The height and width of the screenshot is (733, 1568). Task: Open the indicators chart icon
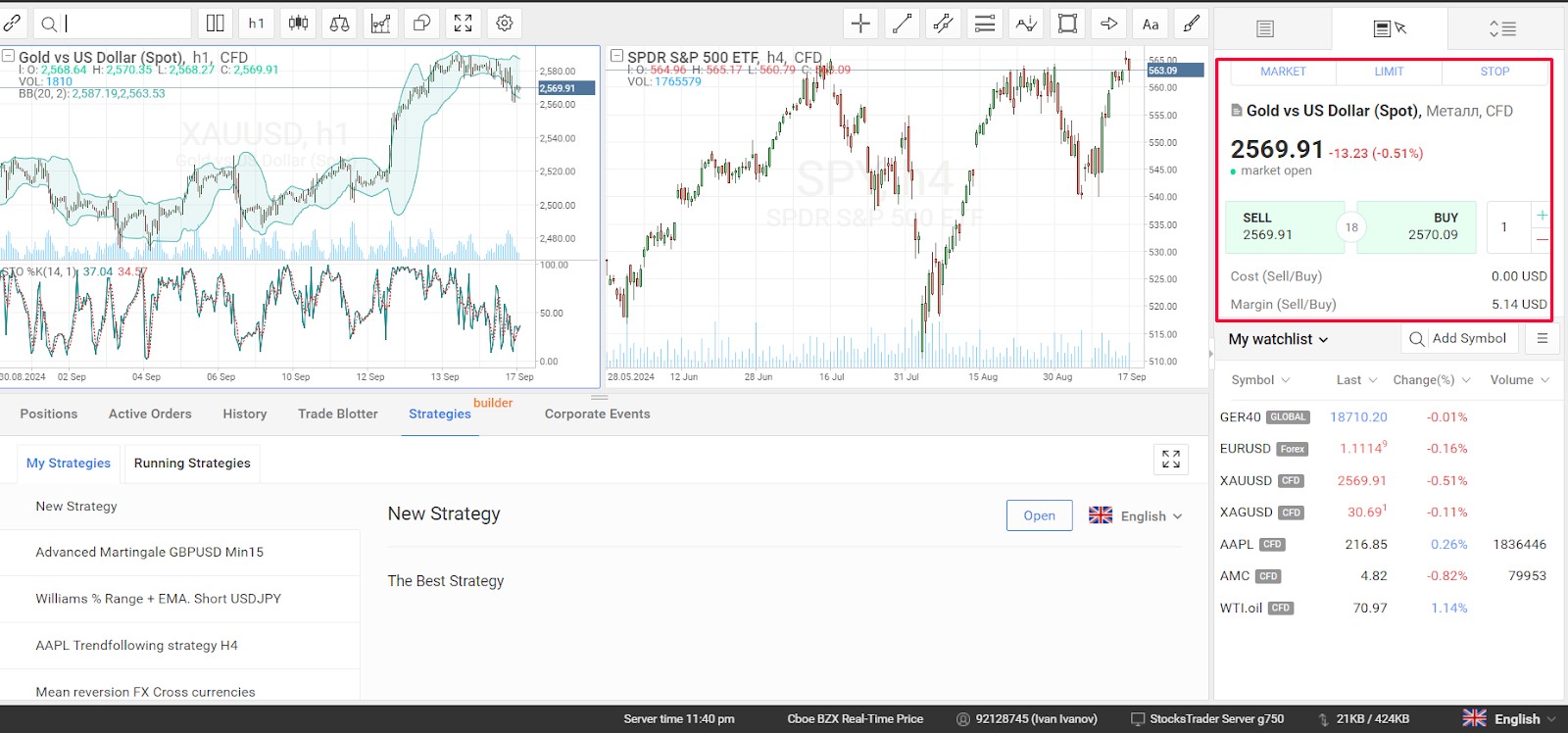click(380, 24)
